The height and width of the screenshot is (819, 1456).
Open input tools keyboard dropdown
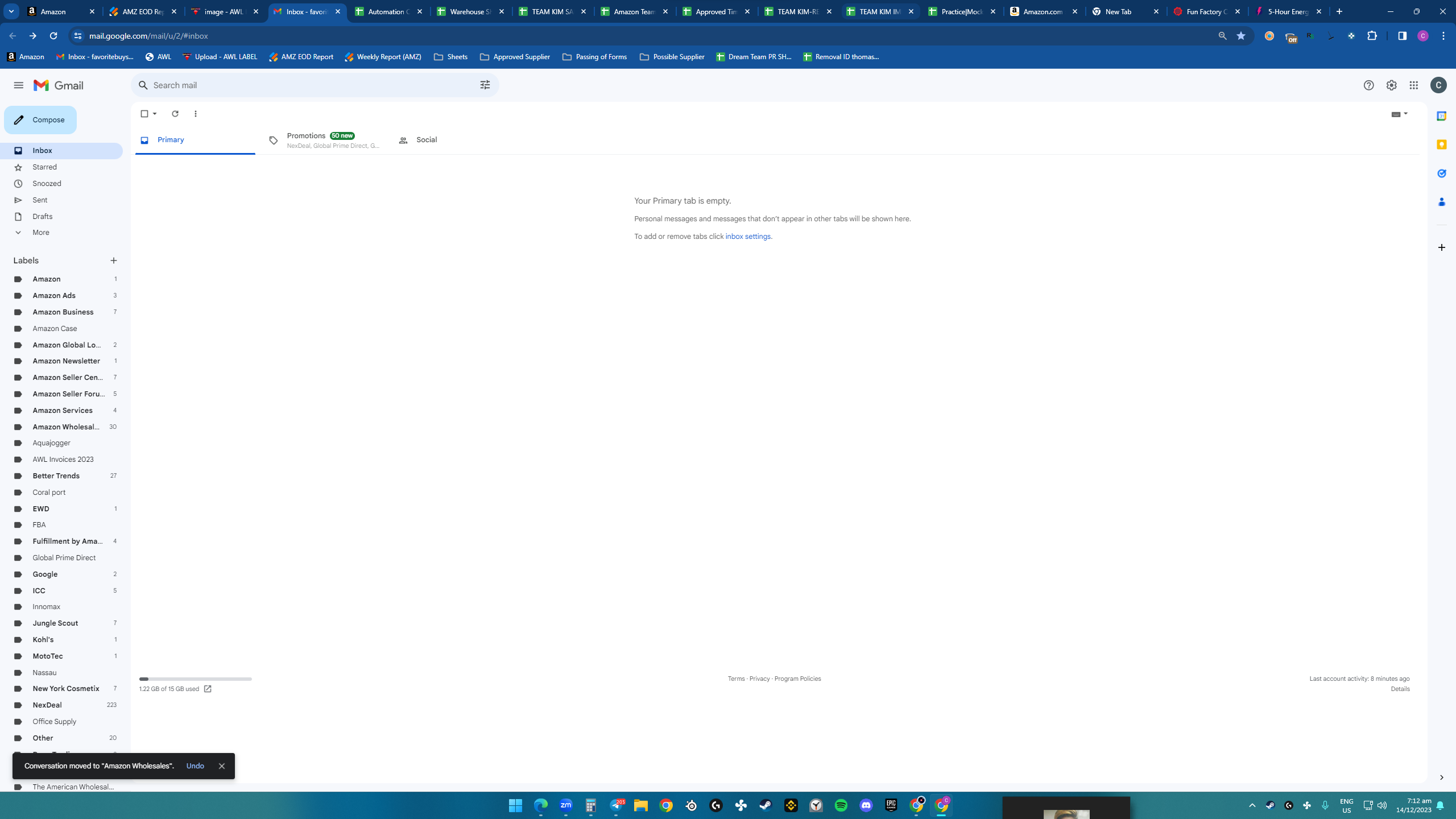1400,114
